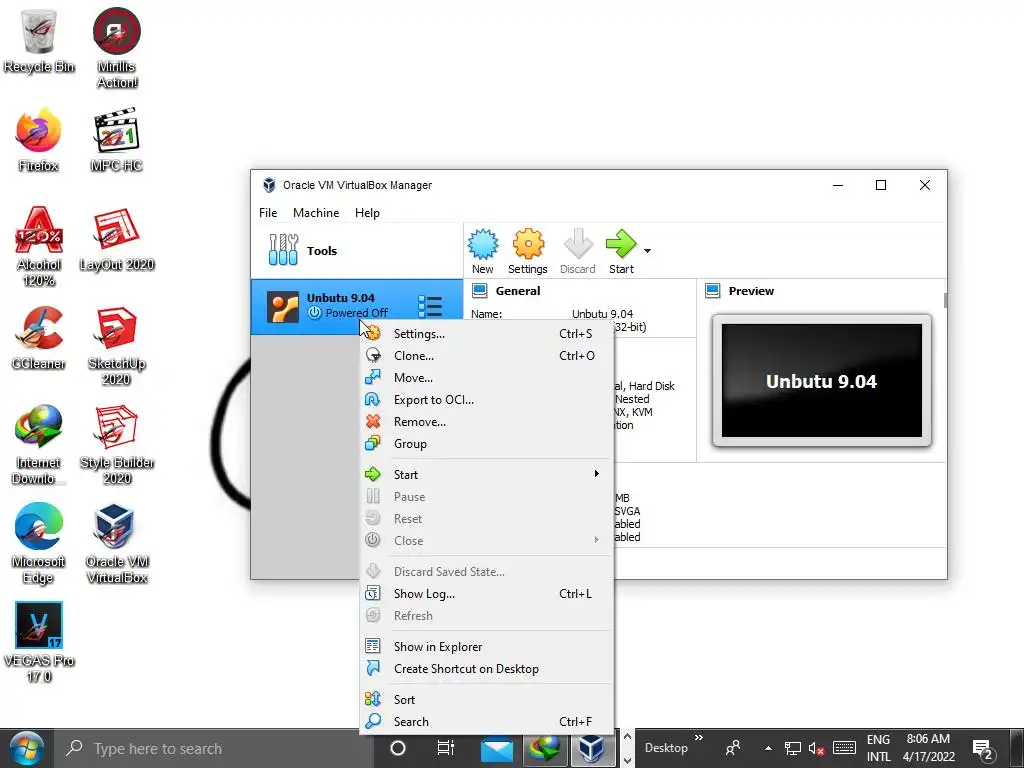
Task: Select Show in Explorer menu entry
Action: [487, 647]
